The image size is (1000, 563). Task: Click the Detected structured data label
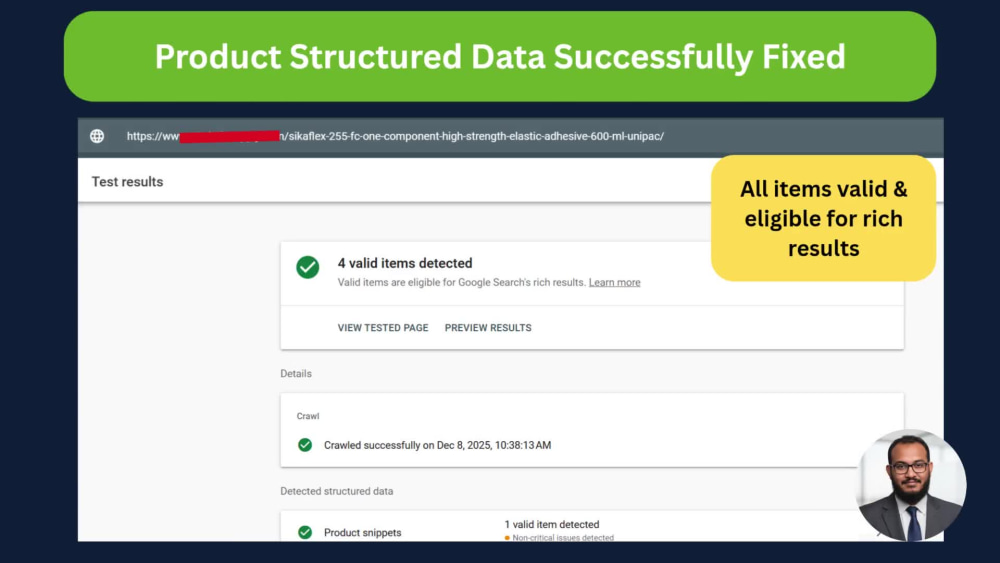[337, 491]
